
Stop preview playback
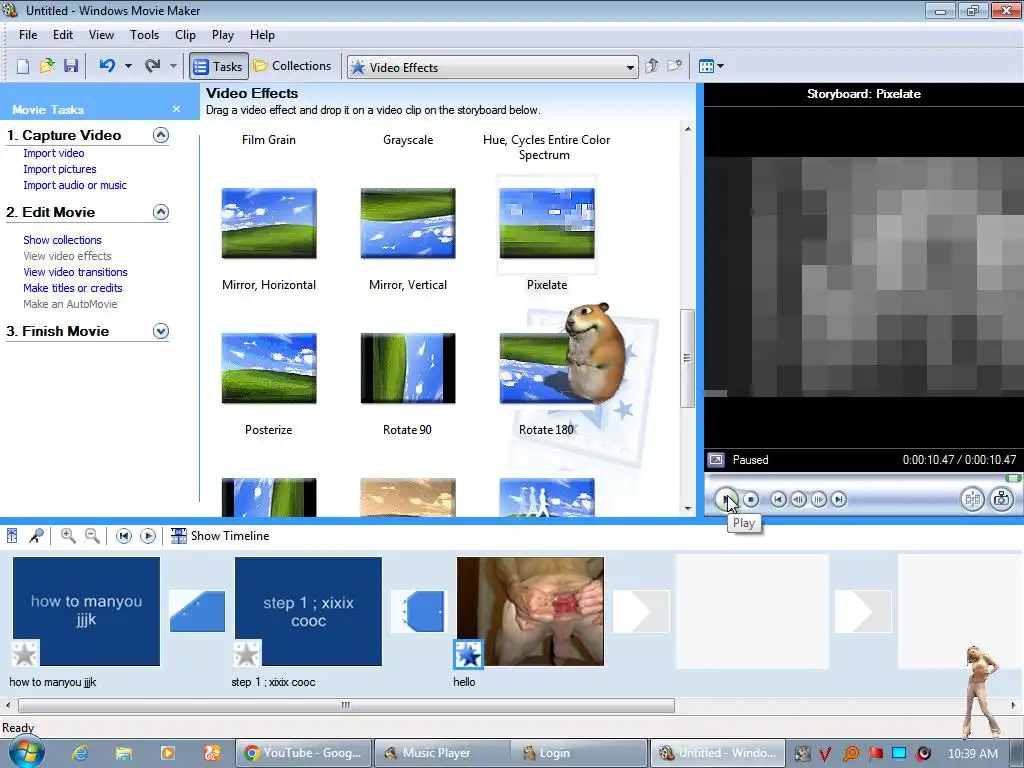[751, 500]
